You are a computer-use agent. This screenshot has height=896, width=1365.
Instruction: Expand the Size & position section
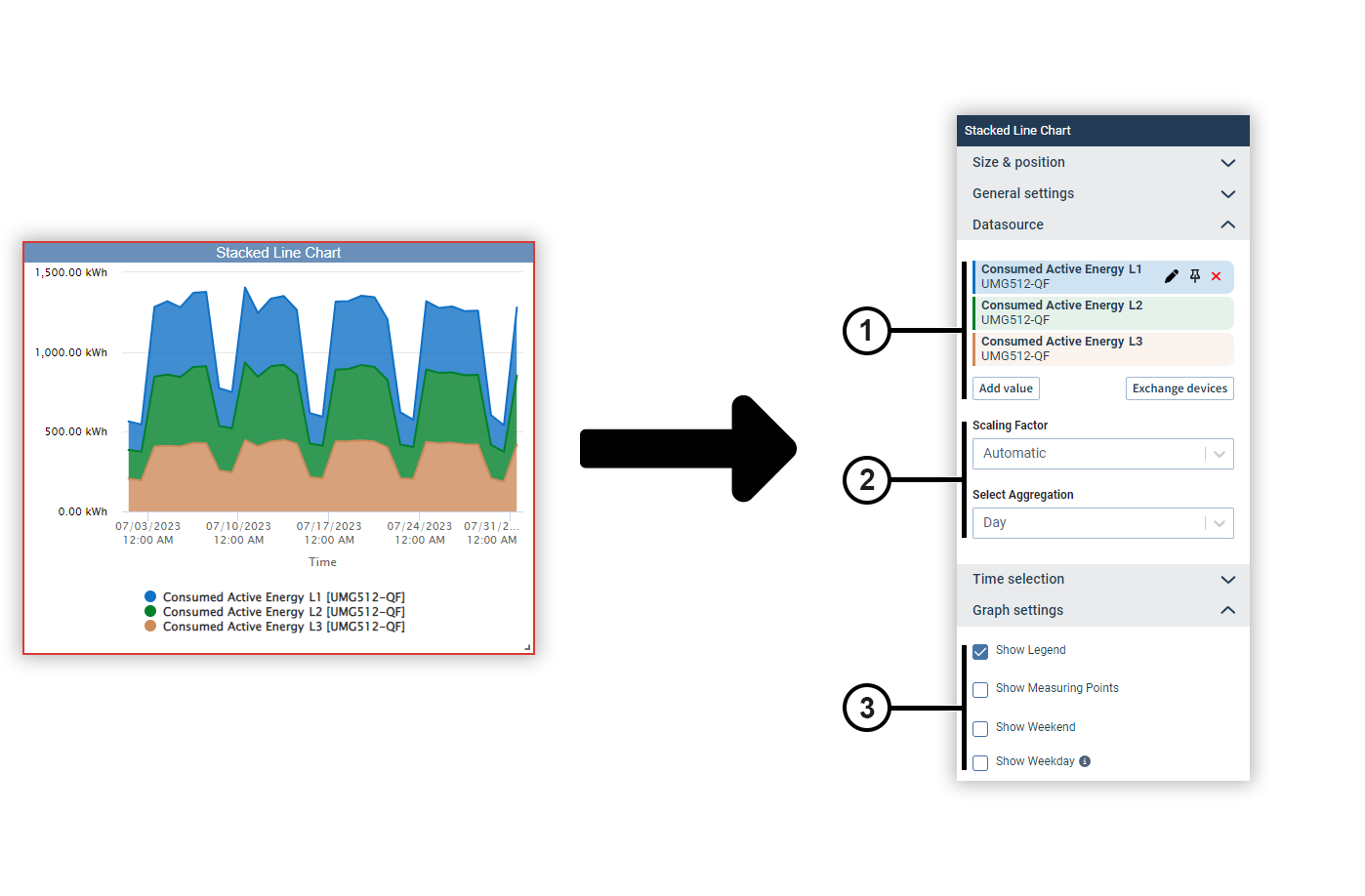pyautogui.click(x=1227, y=162)
